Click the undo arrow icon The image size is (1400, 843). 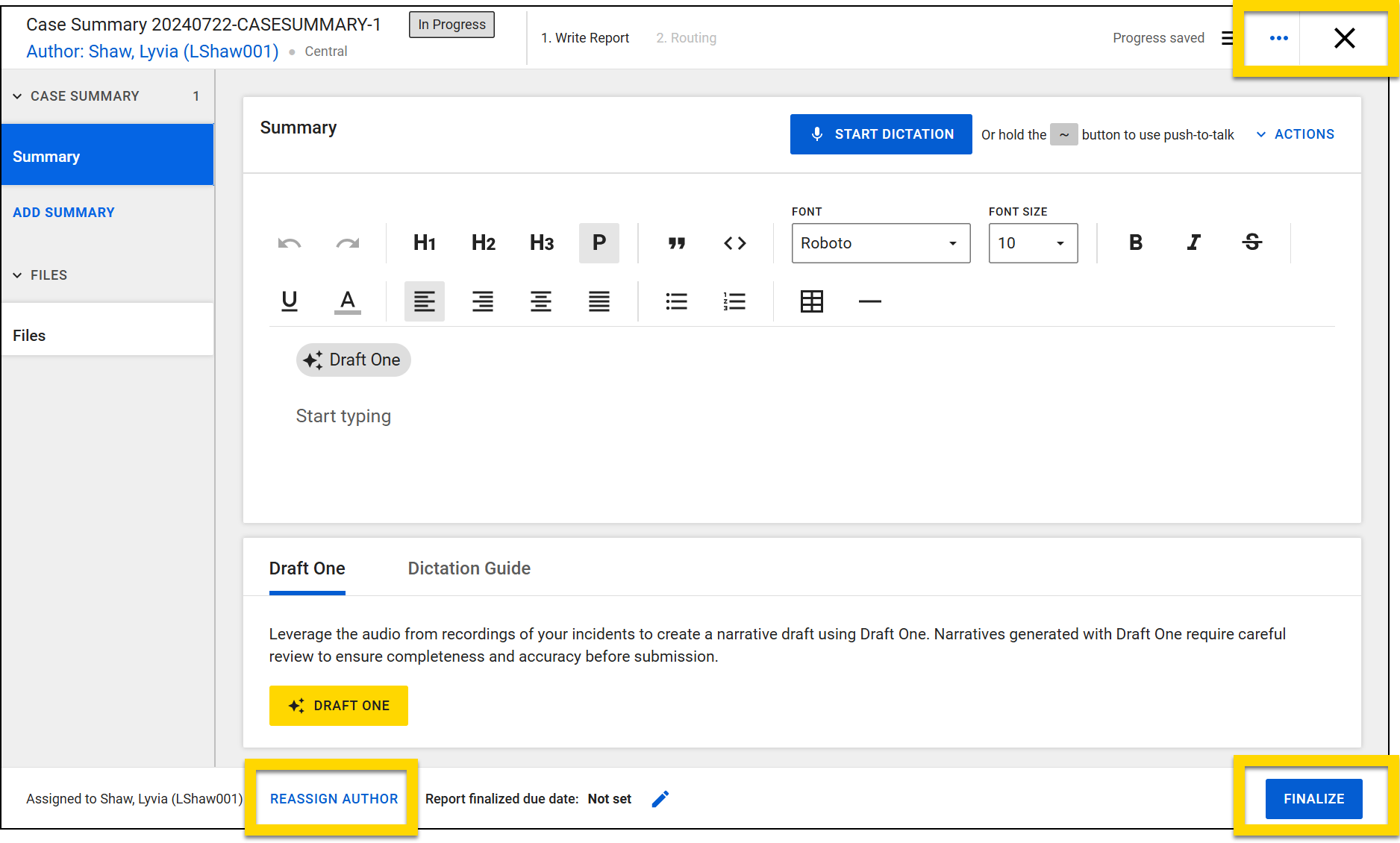pos(290,243)
